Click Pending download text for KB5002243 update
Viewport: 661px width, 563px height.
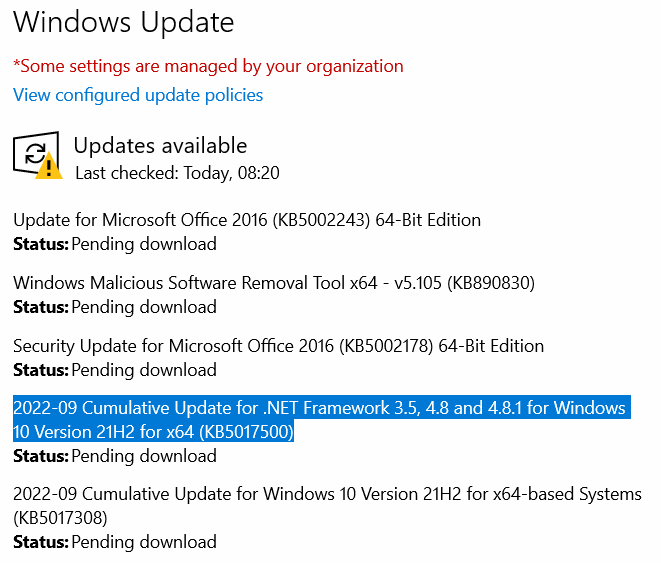coord(144,244)
